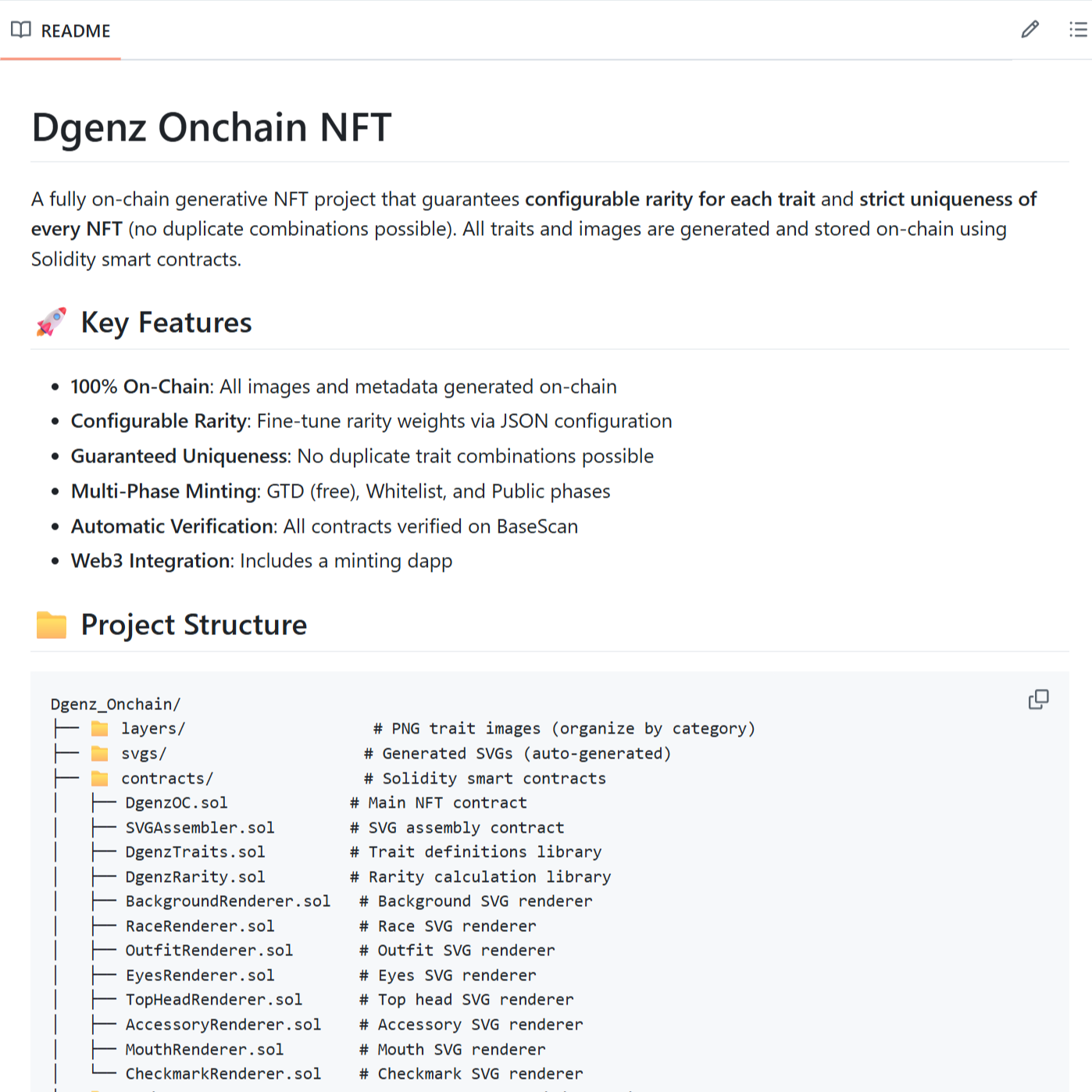Screen dimensions: 1092x1092
Task: Open the README outline list icon
Action: click(x=1076, y=29)
